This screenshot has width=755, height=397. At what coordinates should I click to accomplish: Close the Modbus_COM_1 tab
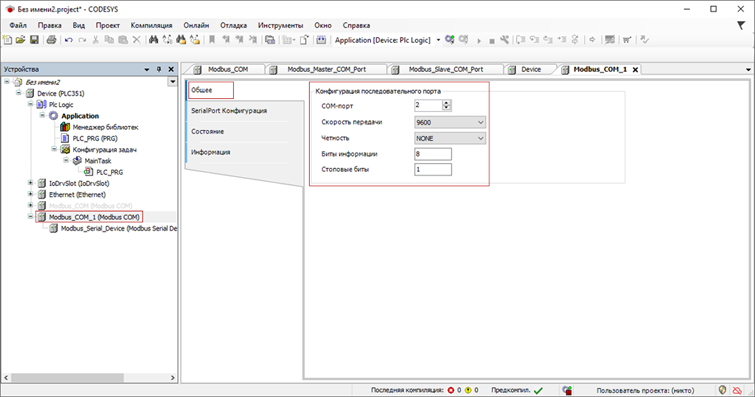click(635, 70)
